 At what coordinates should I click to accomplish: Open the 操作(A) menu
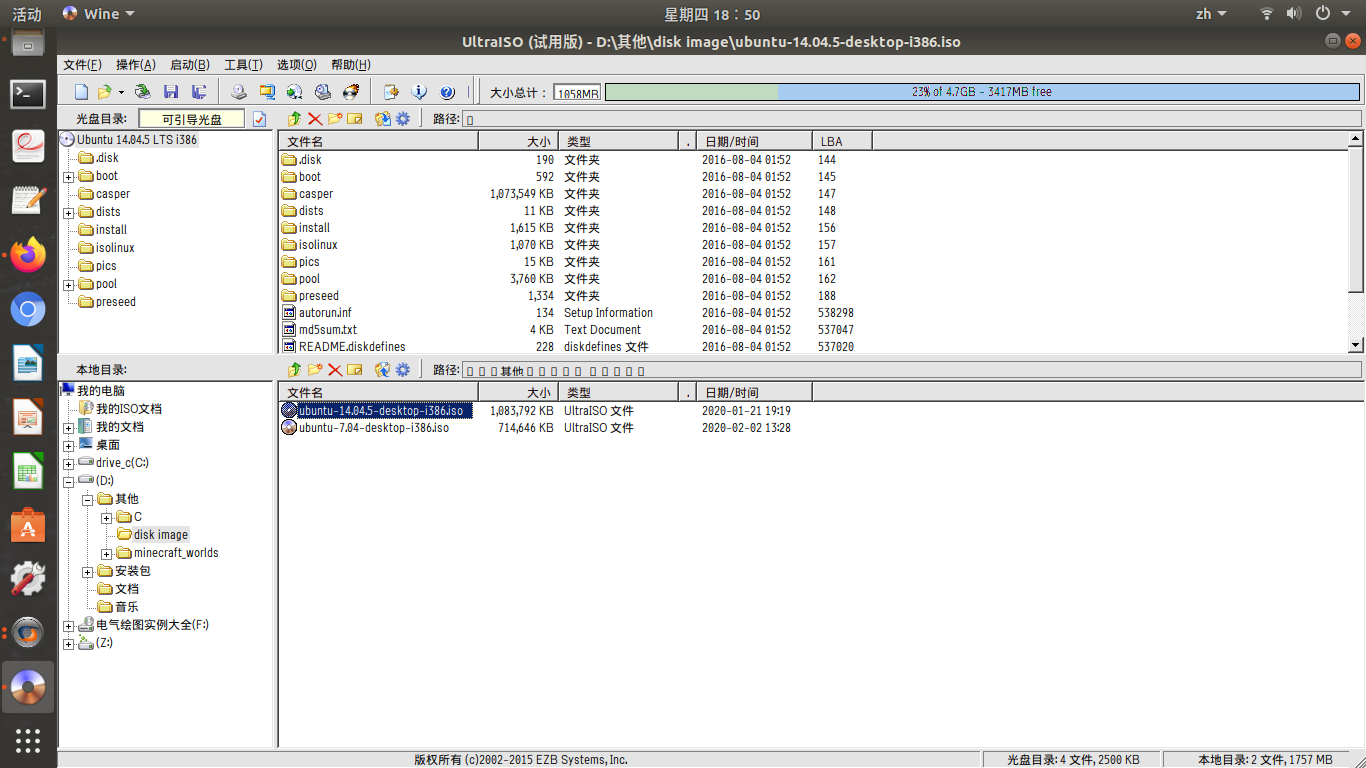136,65
